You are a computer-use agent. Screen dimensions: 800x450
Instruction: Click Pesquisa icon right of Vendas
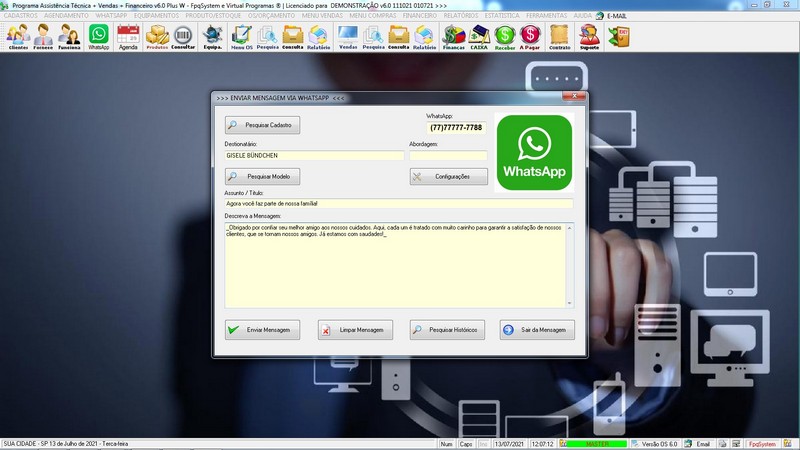[373, 37]
